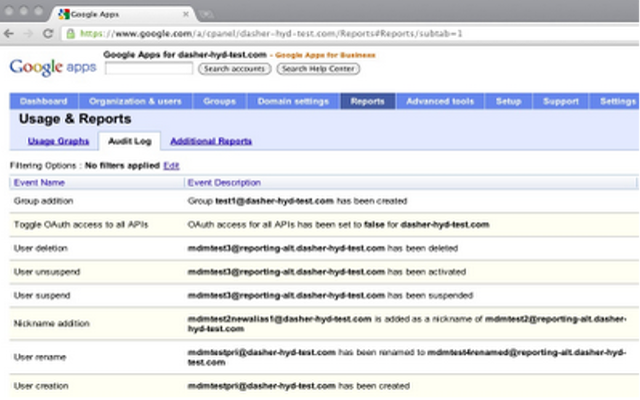Select the User unsuspend event row
The width and height of the screenshot is (640, 400).
click(324, 272)
